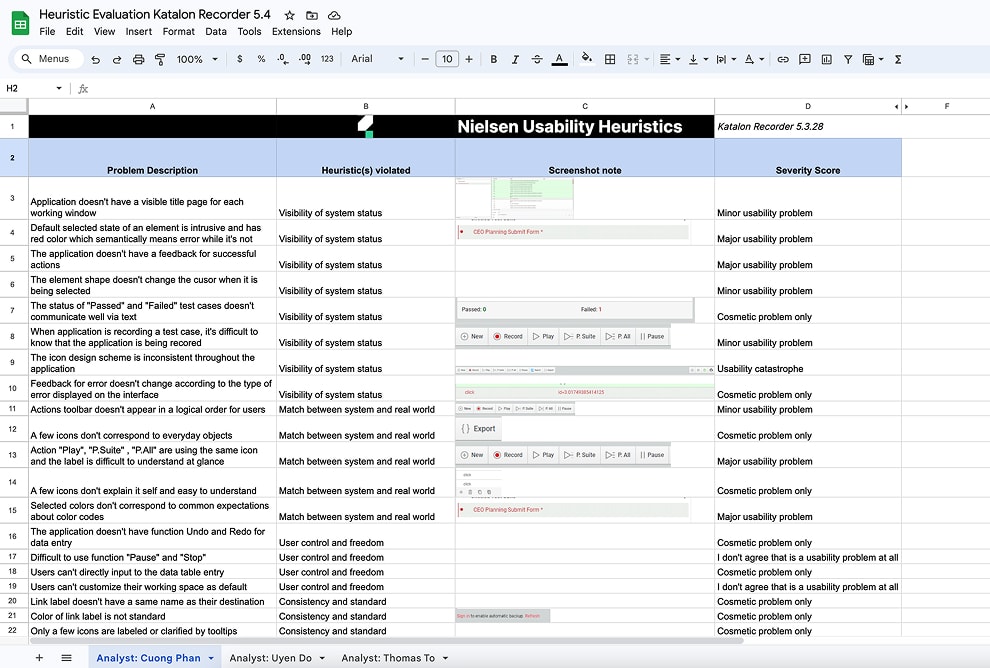Open Google Sheets home logo

20,23
